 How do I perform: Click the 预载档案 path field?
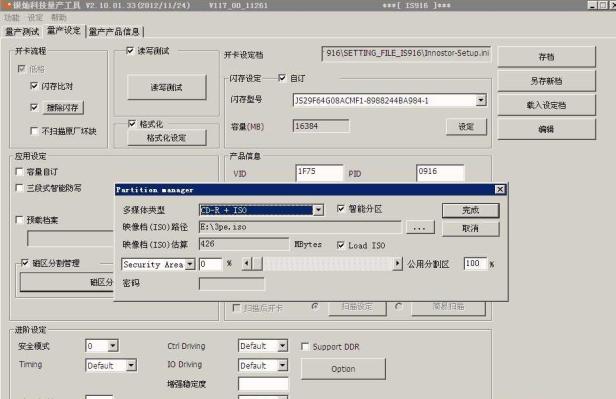pos(71,238)
